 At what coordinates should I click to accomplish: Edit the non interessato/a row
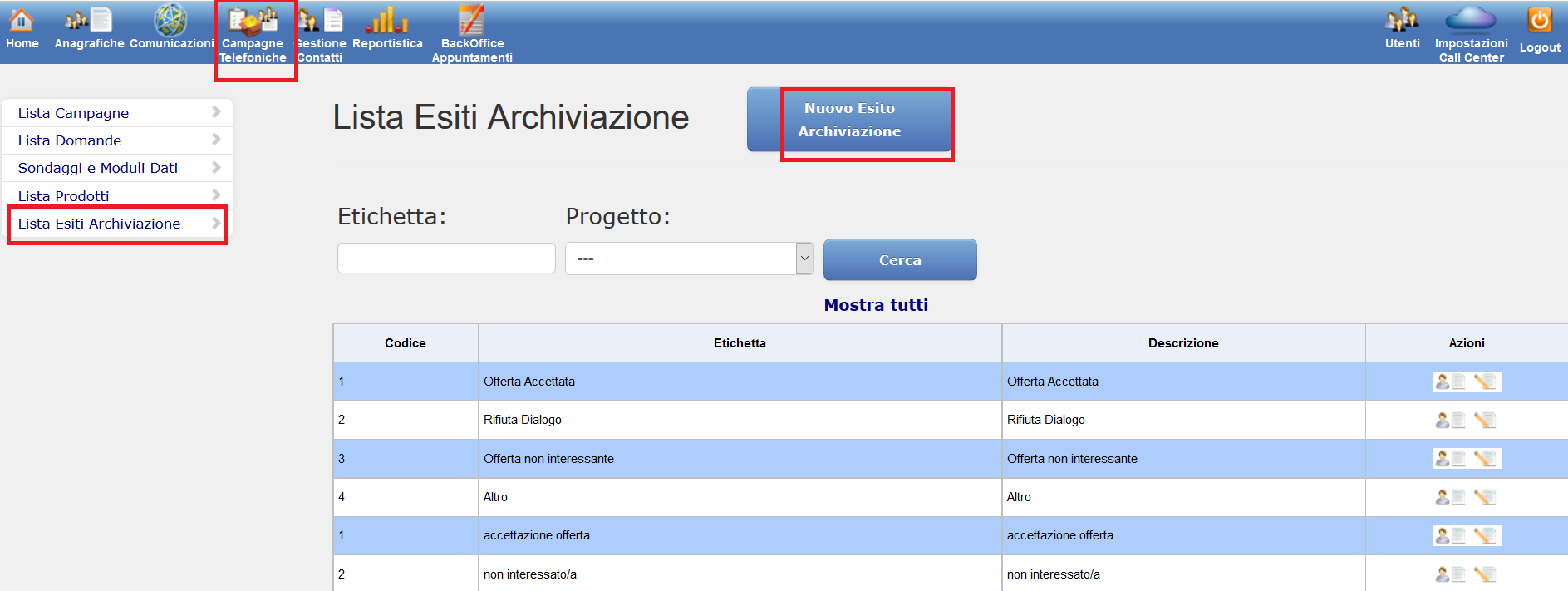pyautogui.click(x=1485, y=574)
